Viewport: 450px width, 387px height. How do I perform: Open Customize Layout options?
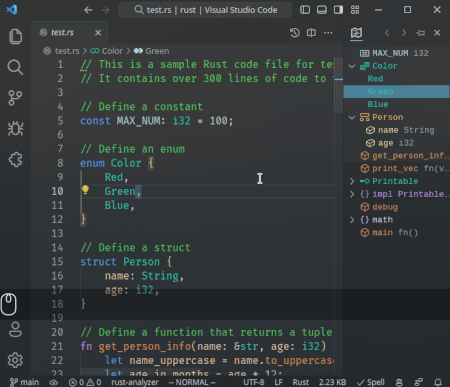tap(355, 10)
